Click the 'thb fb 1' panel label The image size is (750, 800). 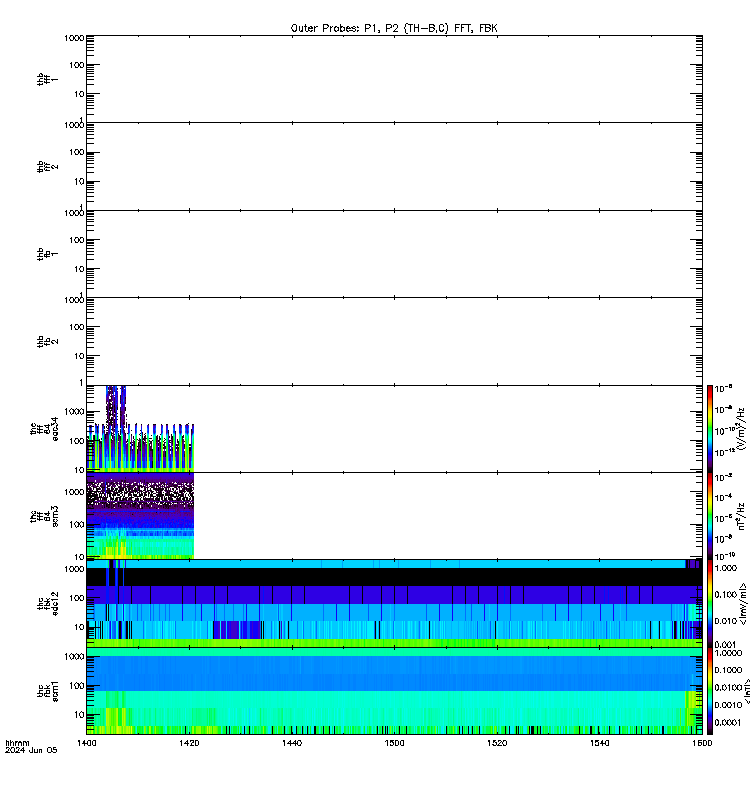click(47, 254)
